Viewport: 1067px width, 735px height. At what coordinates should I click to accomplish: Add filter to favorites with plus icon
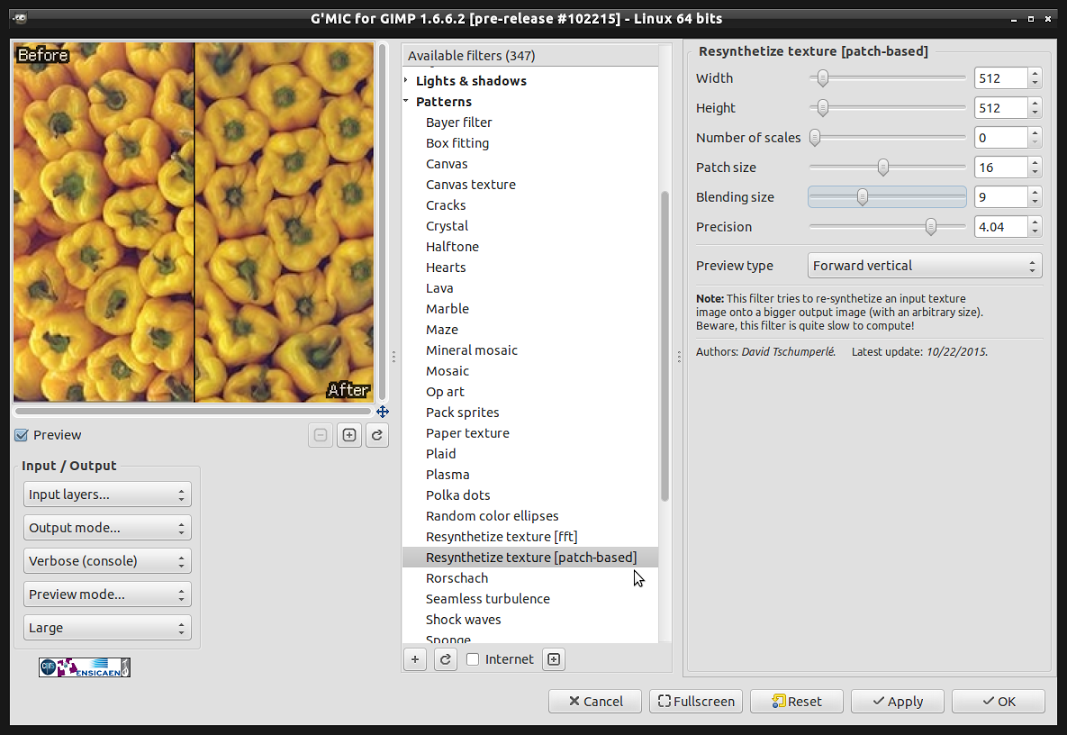(x=415, y=659)
